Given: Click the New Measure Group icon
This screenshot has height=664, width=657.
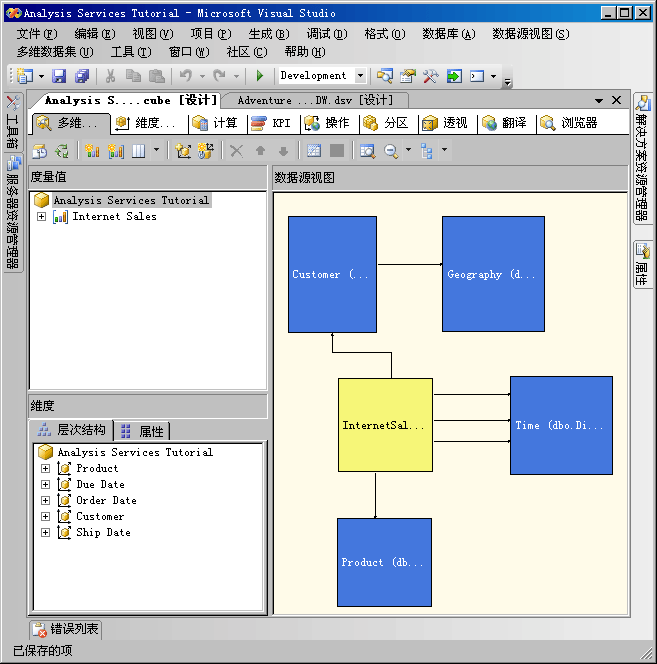Looking at the screenshot, I should pyautogui.click(x=116, y=151).
